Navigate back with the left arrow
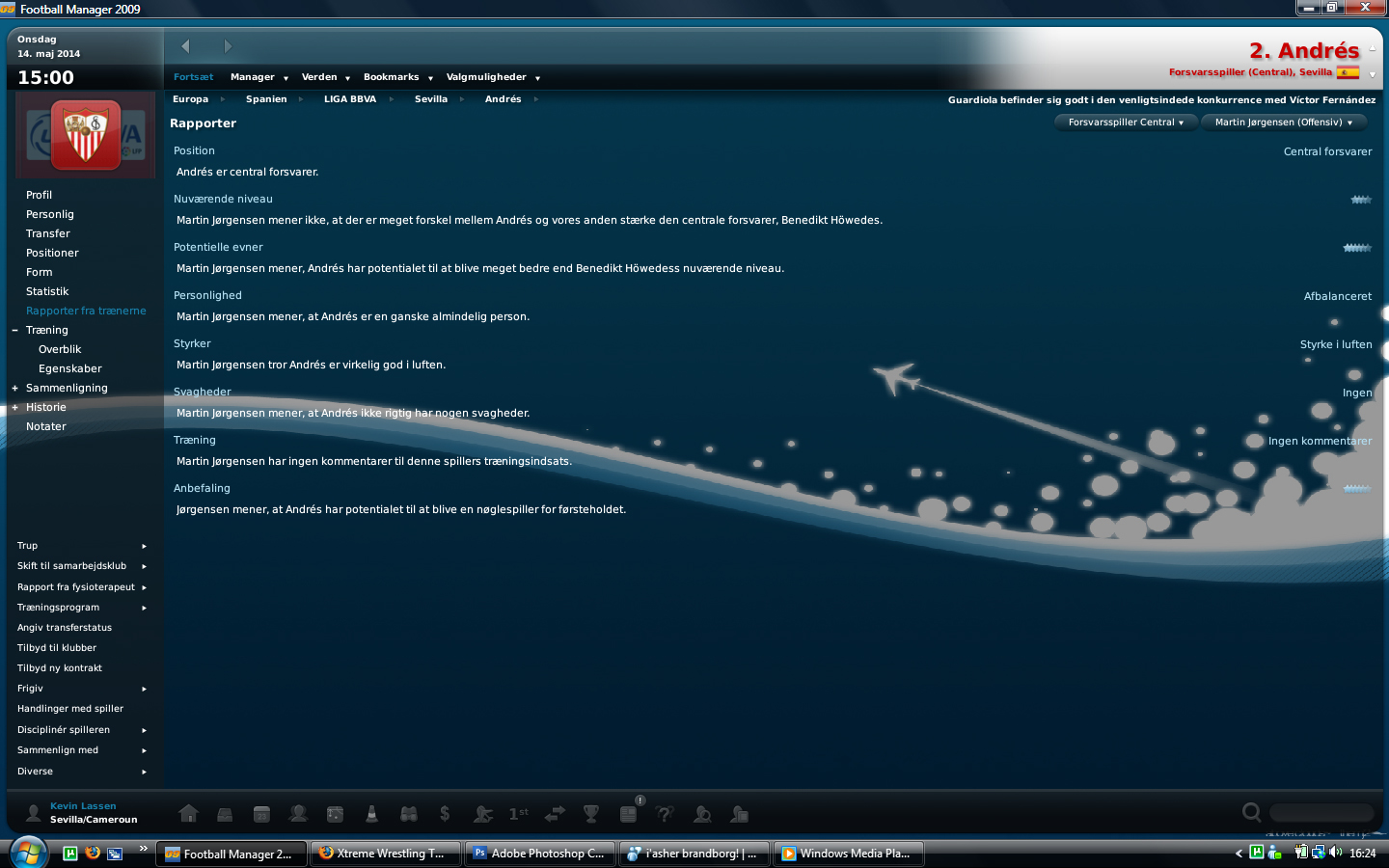 click(185, 46)
